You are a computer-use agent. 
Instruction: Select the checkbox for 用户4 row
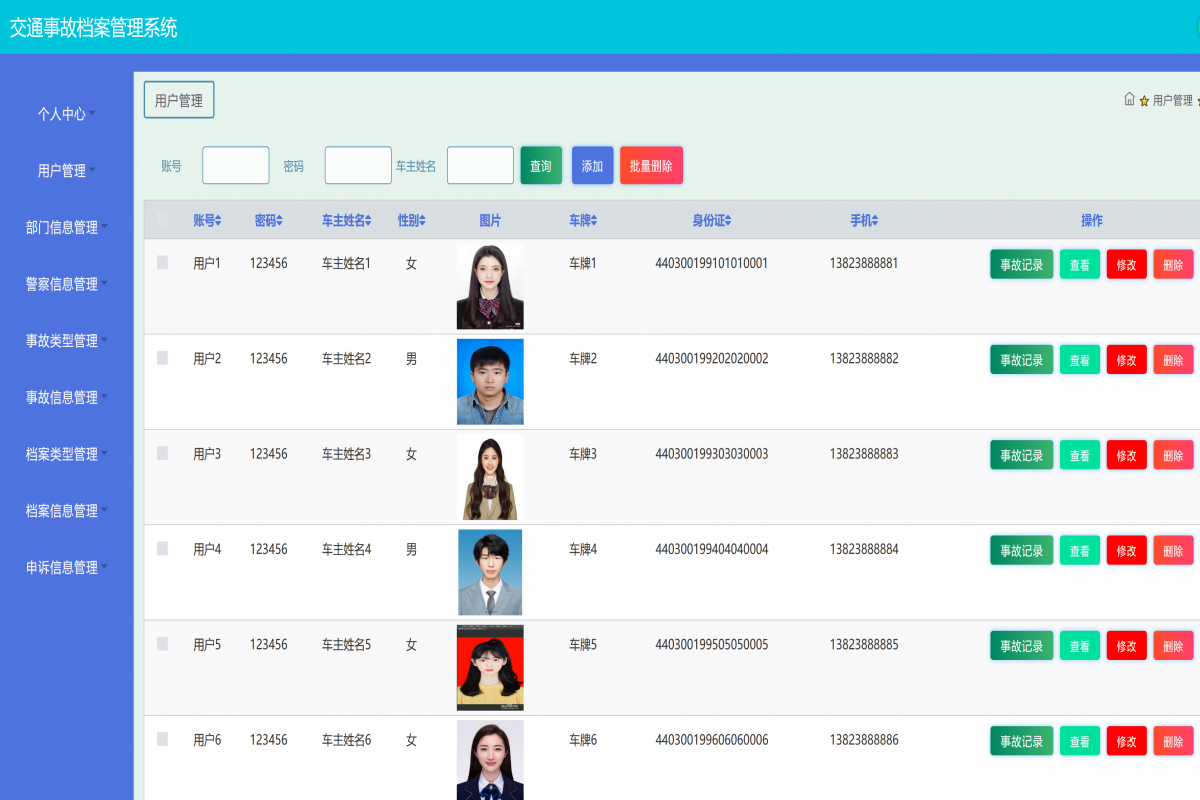click(162, 549)
